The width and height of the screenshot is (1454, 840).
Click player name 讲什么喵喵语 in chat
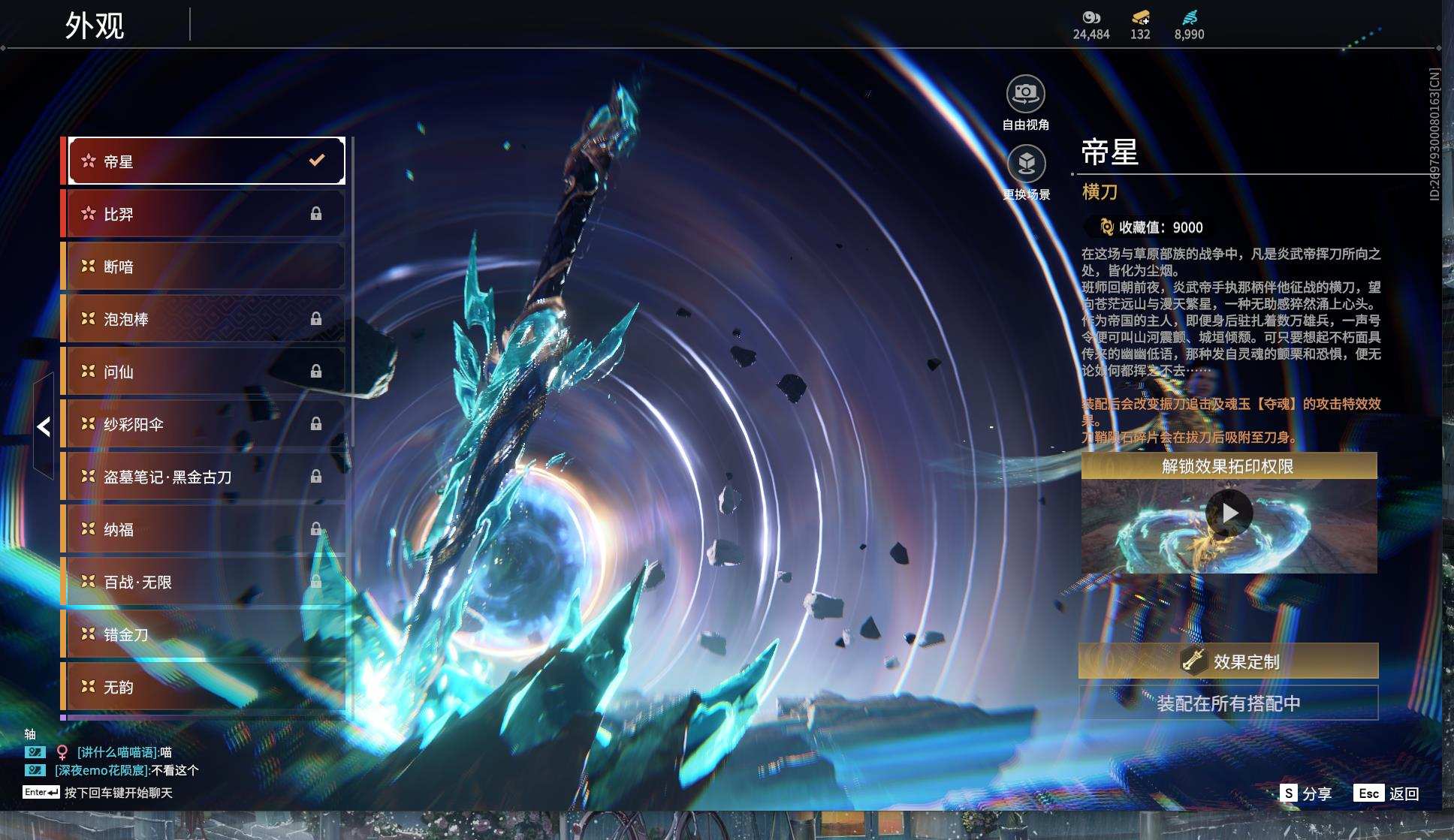[118, 752]
